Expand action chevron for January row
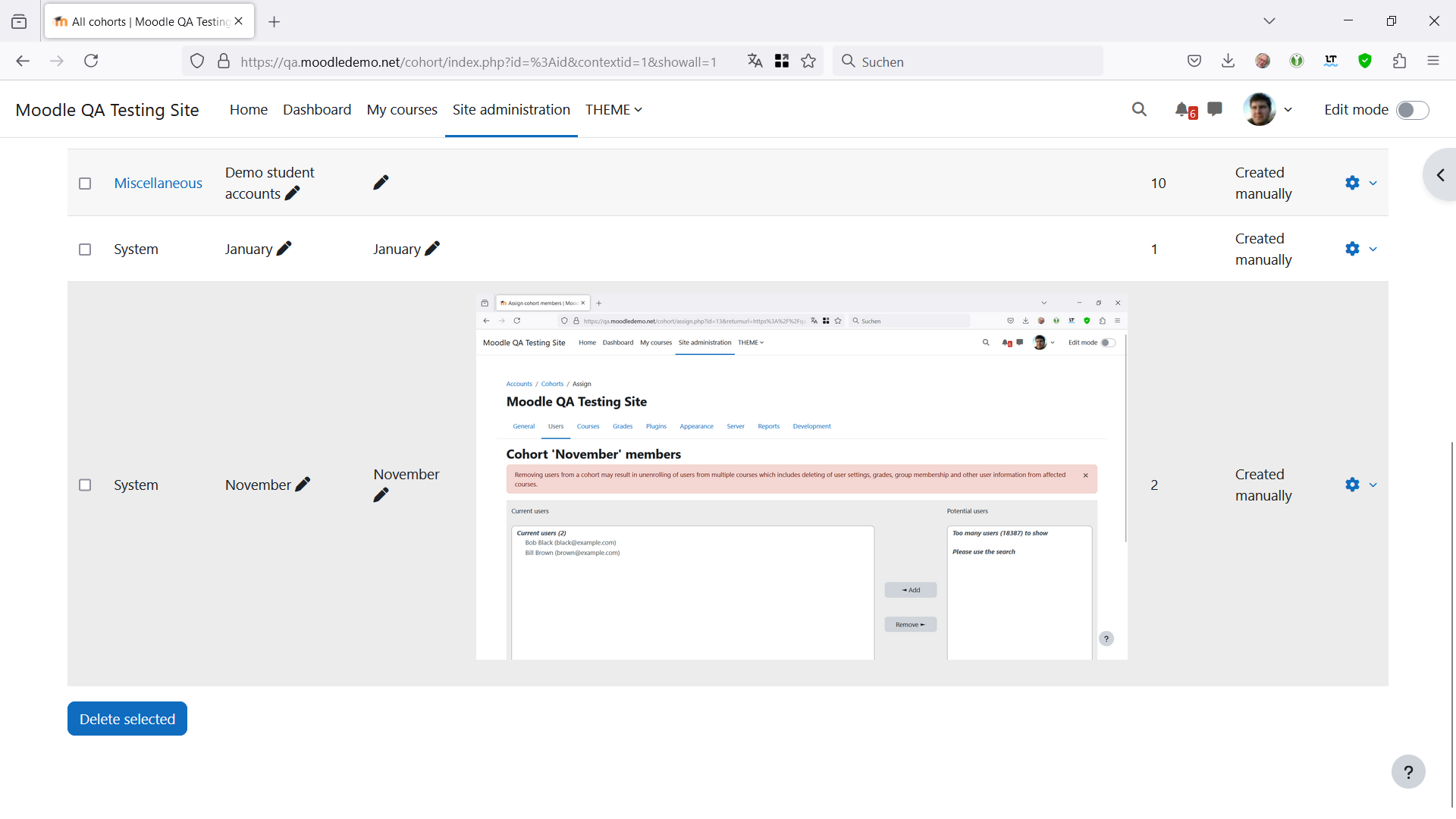1456x819 pixels. click(x=1373, y=249)
